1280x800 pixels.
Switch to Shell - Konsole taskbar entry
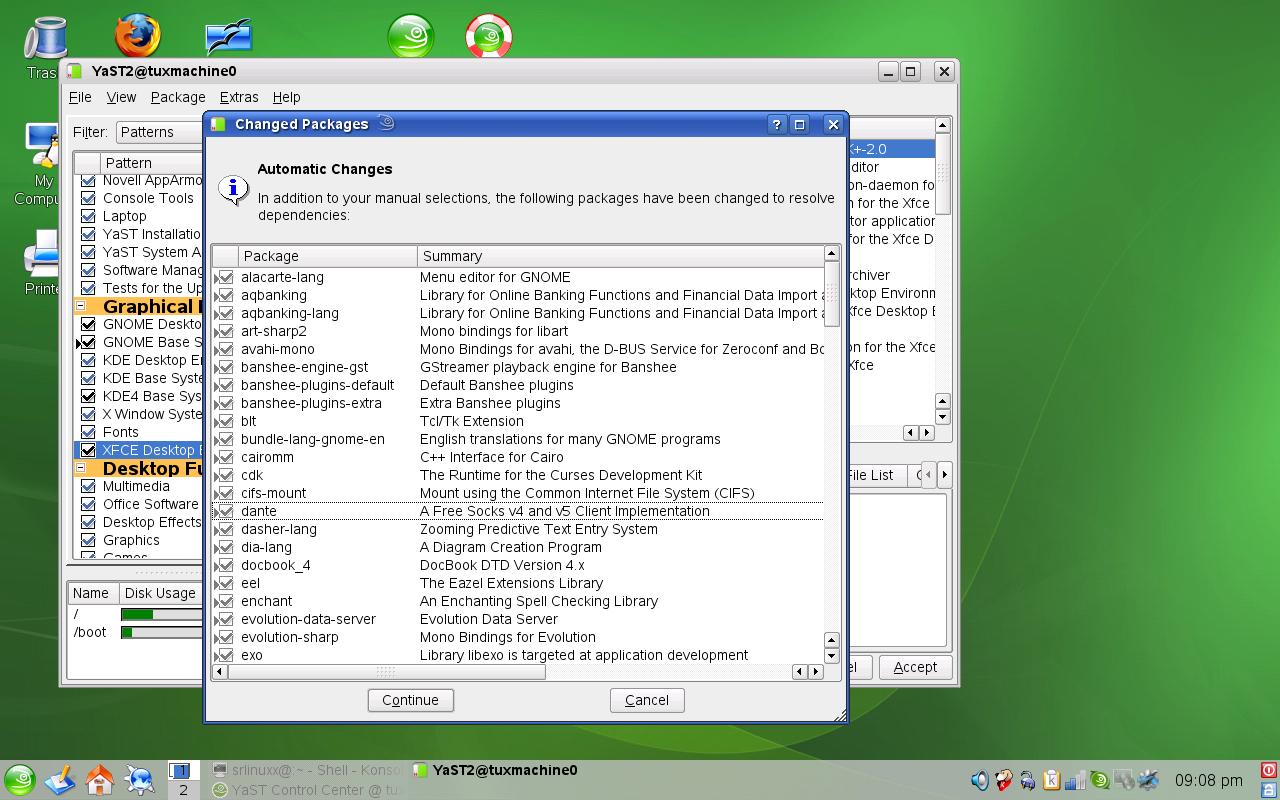pyautogui.click(x=309, y=770)
